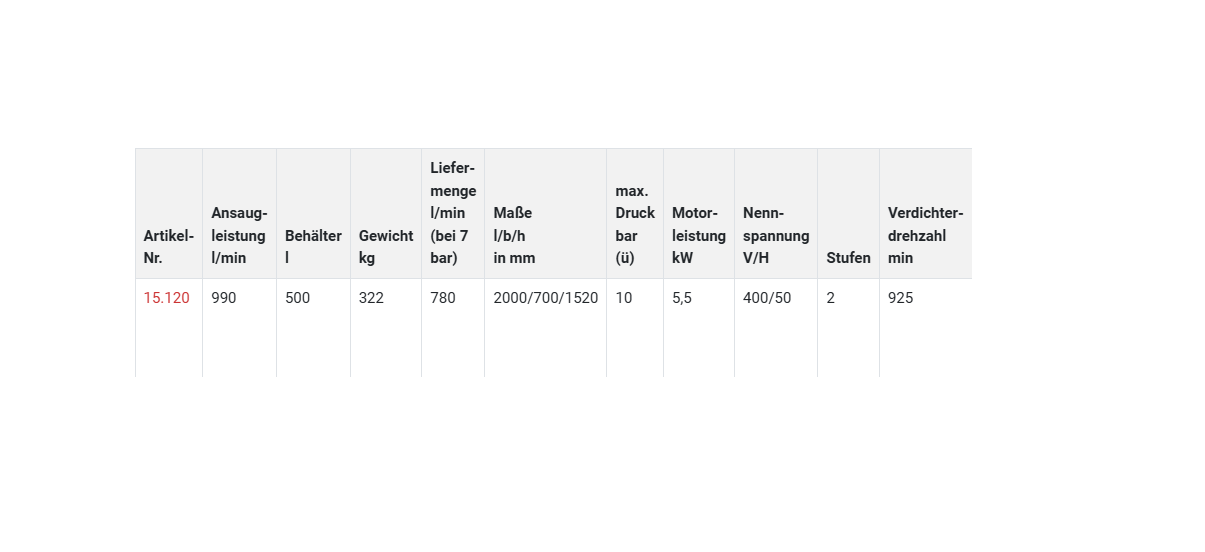Click the Maße l/b/h column header

point(514,236)
